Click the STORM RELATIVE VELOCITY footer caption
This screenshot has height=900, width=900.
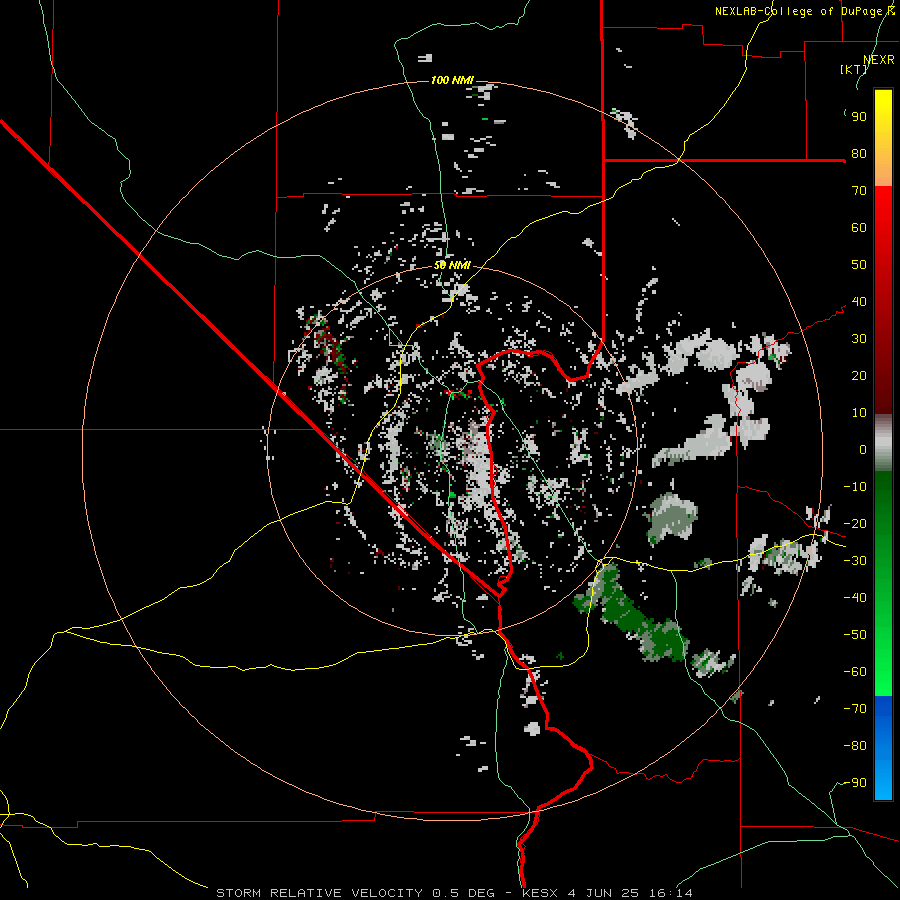(454, 893)
